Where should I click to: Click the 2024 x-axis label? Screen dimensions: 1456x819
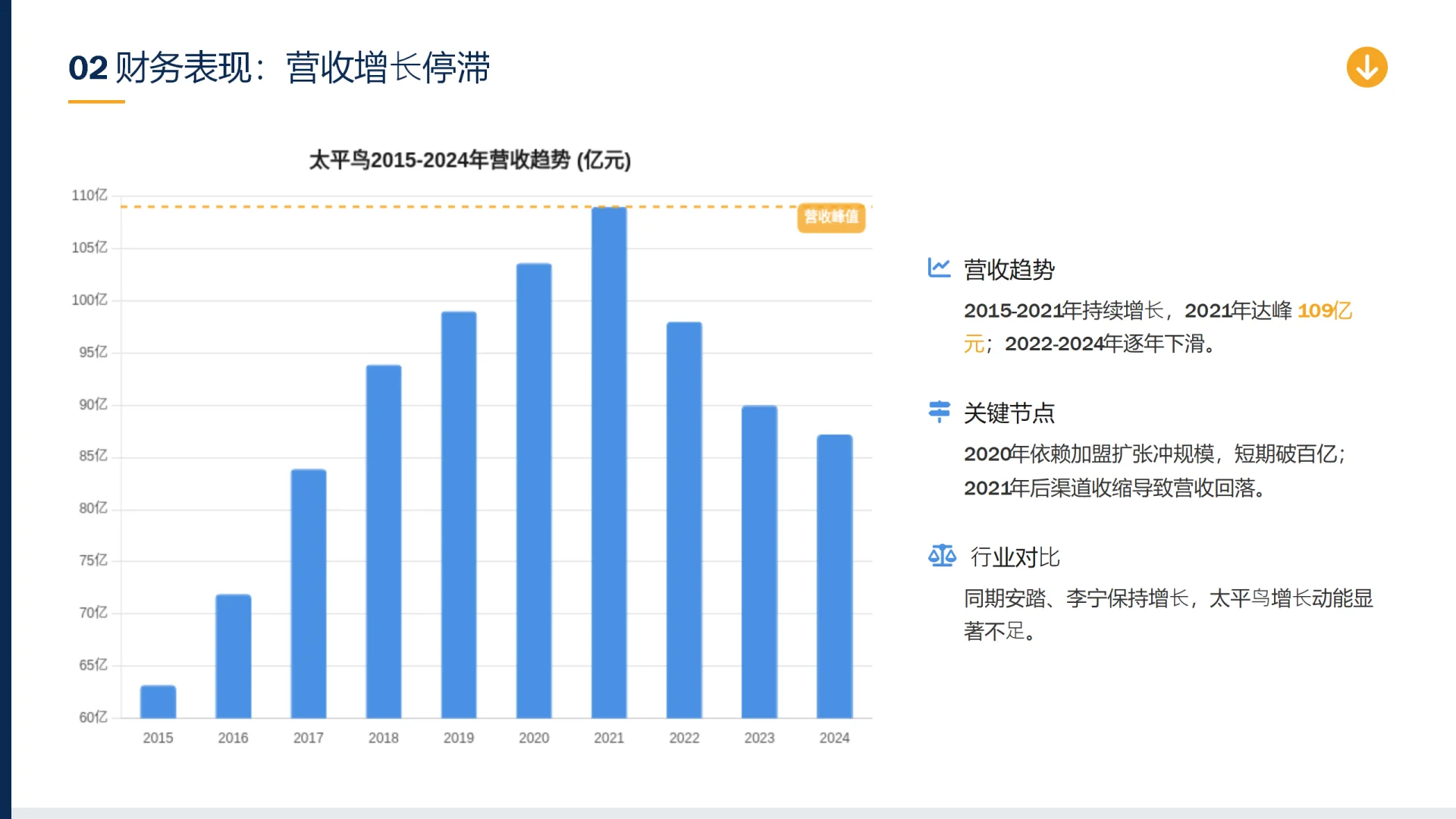click(834, 738)
